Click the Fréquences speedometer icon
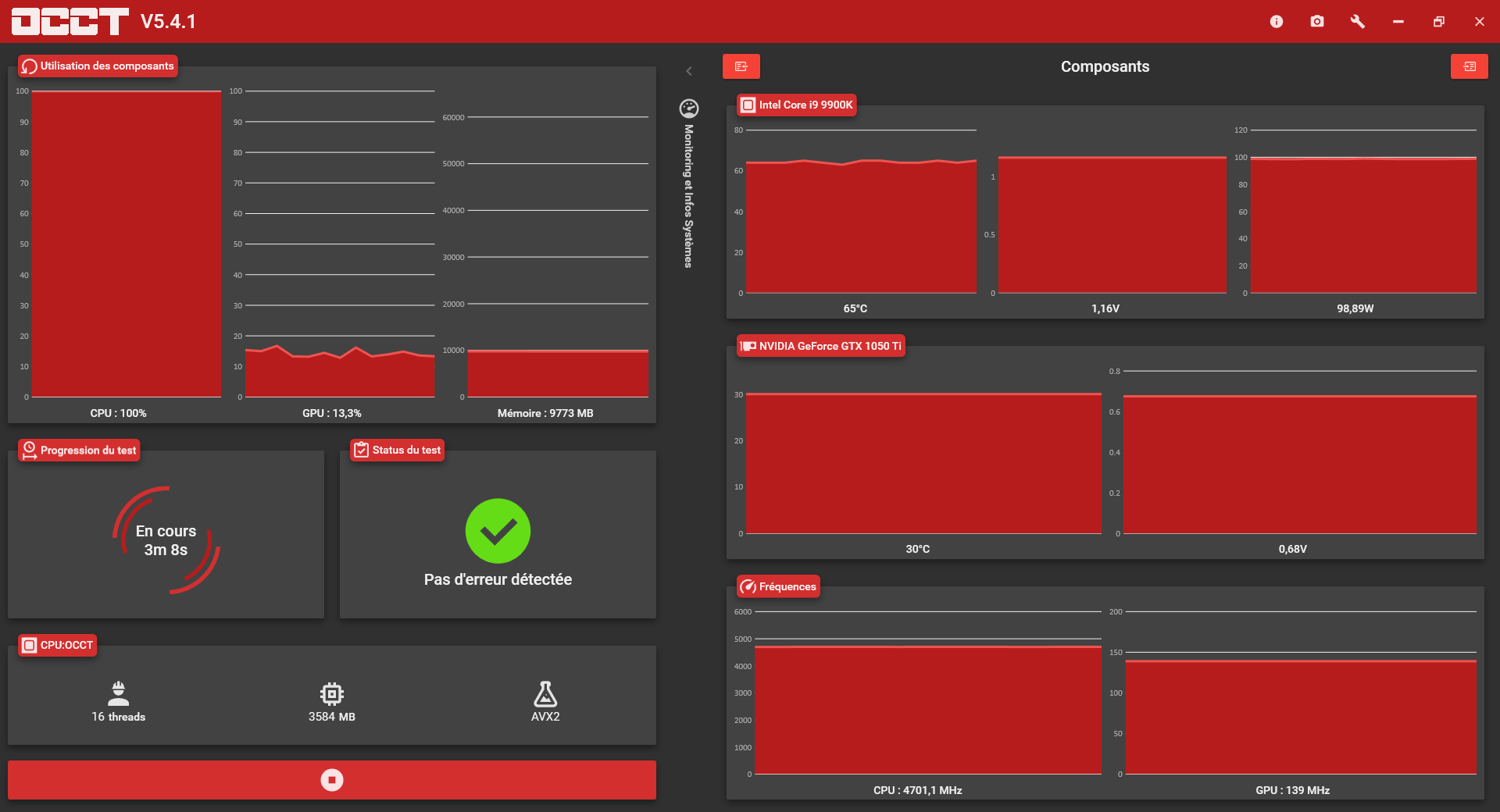The image size is (1500, 812). click(x=748, y=586)
